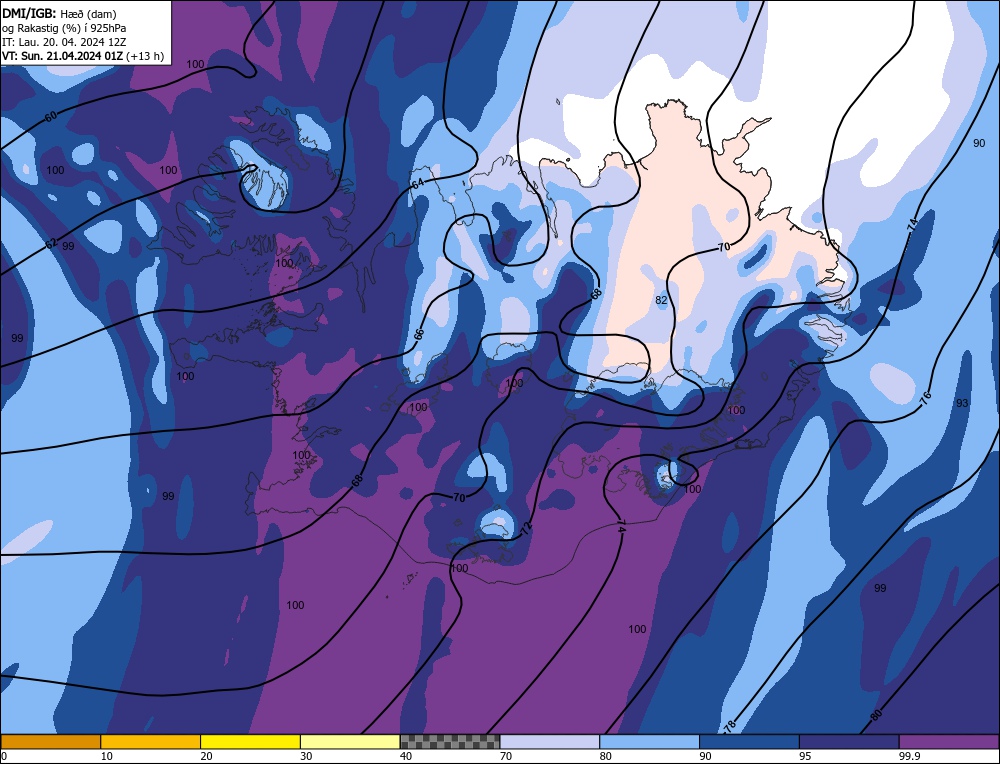1000x764 pixels.
Task: Select the '66' contour label
Action: (x=418, y=334)
